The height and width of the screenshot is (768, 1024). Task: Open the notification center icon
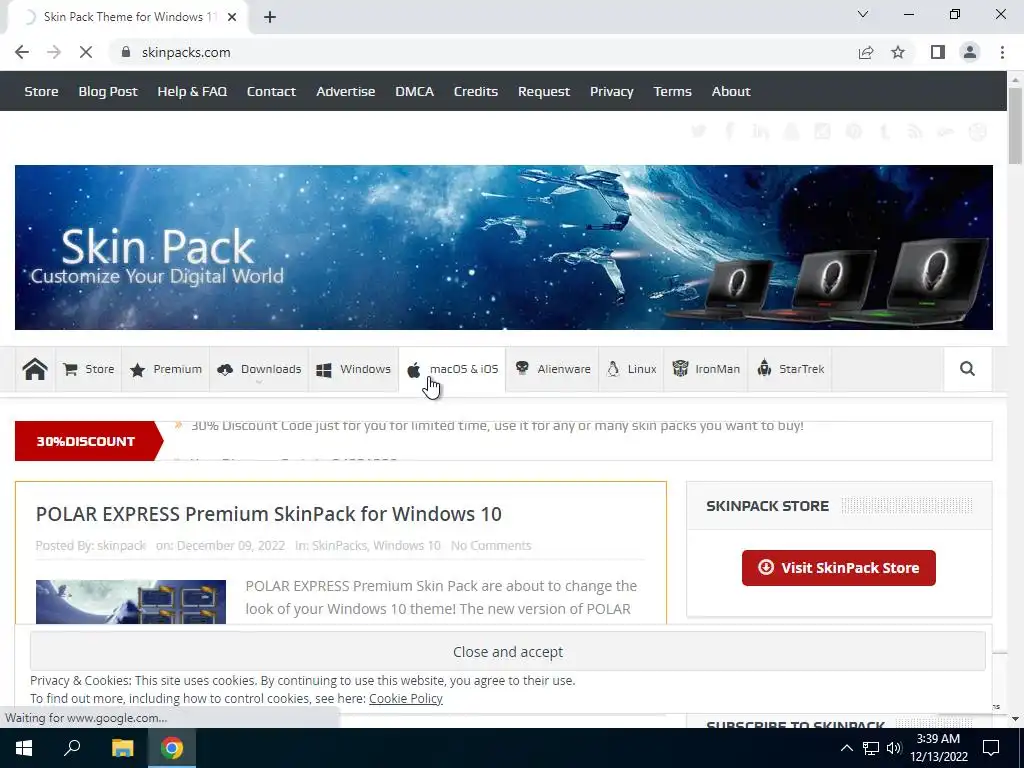pos(991,748)
